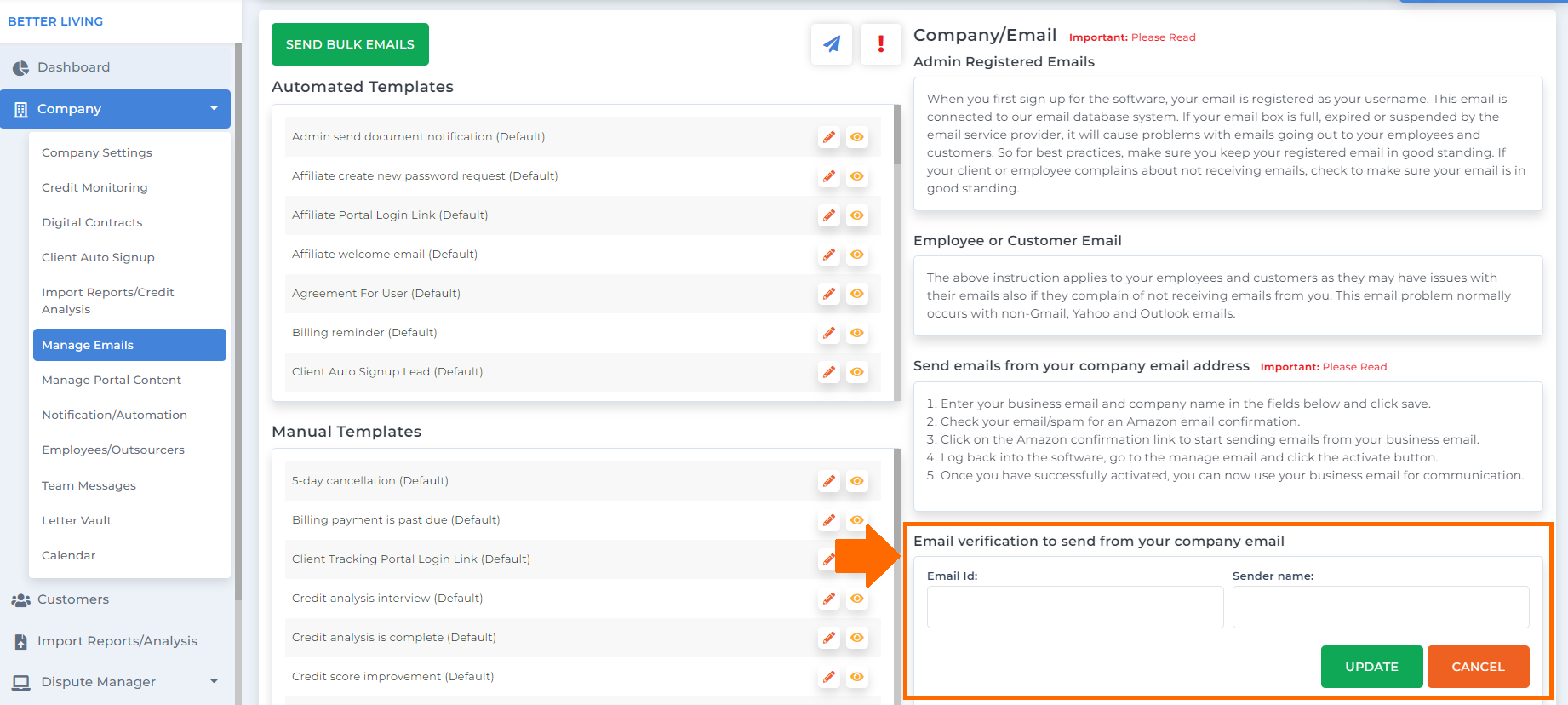Go to Notification/Automation page
Viewport: 1568px width, 705px height.
114,415
